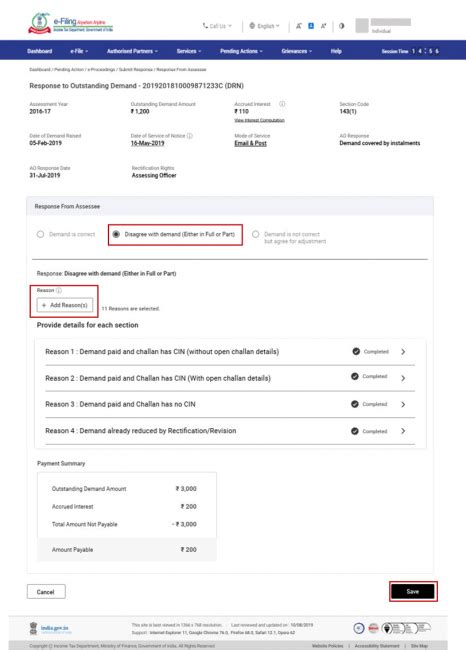Open View Interest Computation link
Screen dimensions: 466x650
point(259,120)
